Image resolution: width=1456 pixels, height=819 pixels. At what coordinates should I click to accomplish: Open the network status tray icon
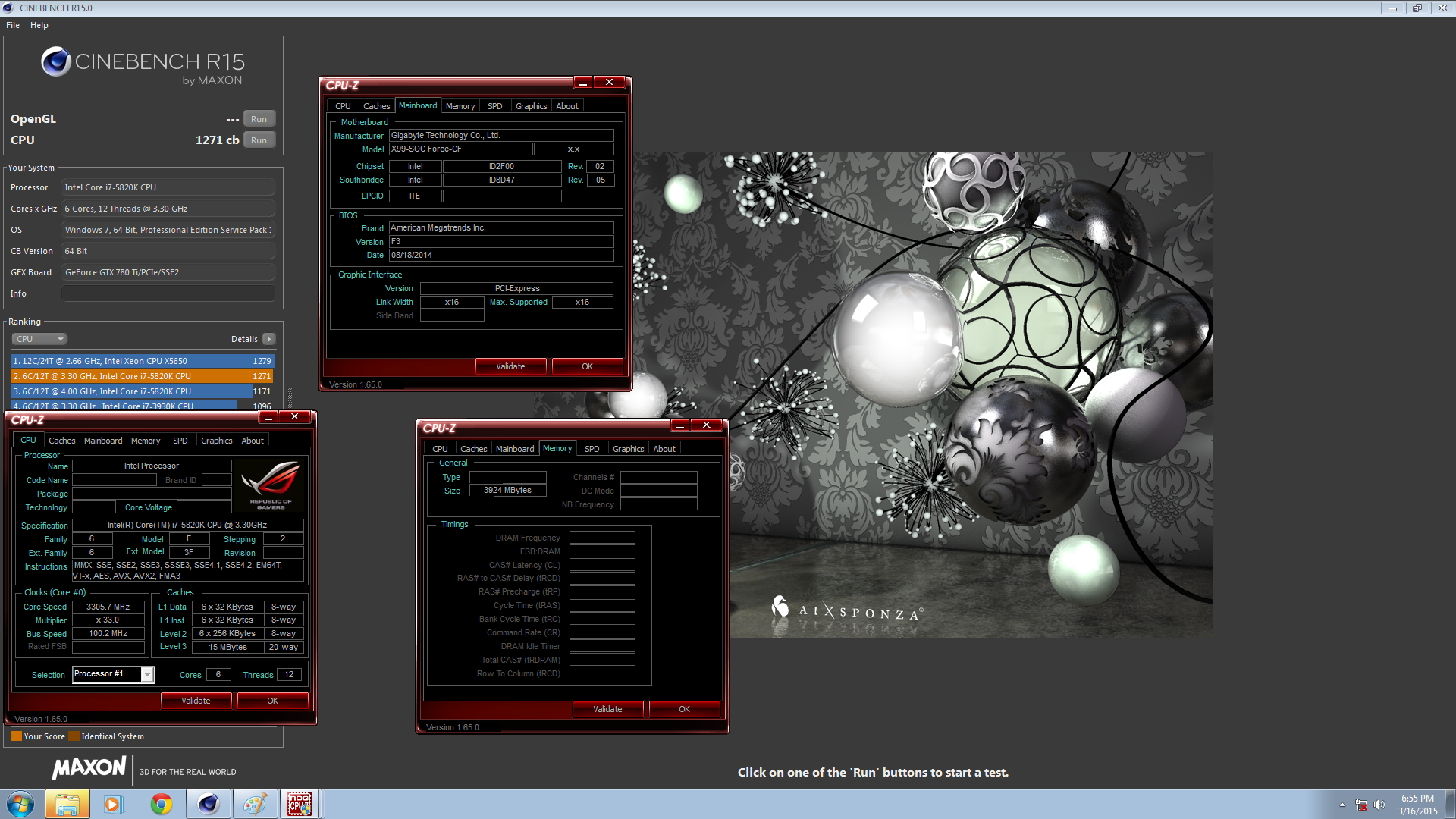[x=1361, y=805]
